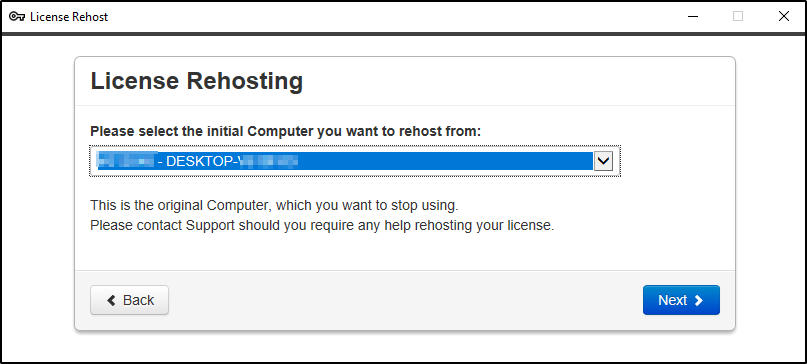Close the License Rehost window
Viewport: 807px width, 364px height.
coord(783,16)
